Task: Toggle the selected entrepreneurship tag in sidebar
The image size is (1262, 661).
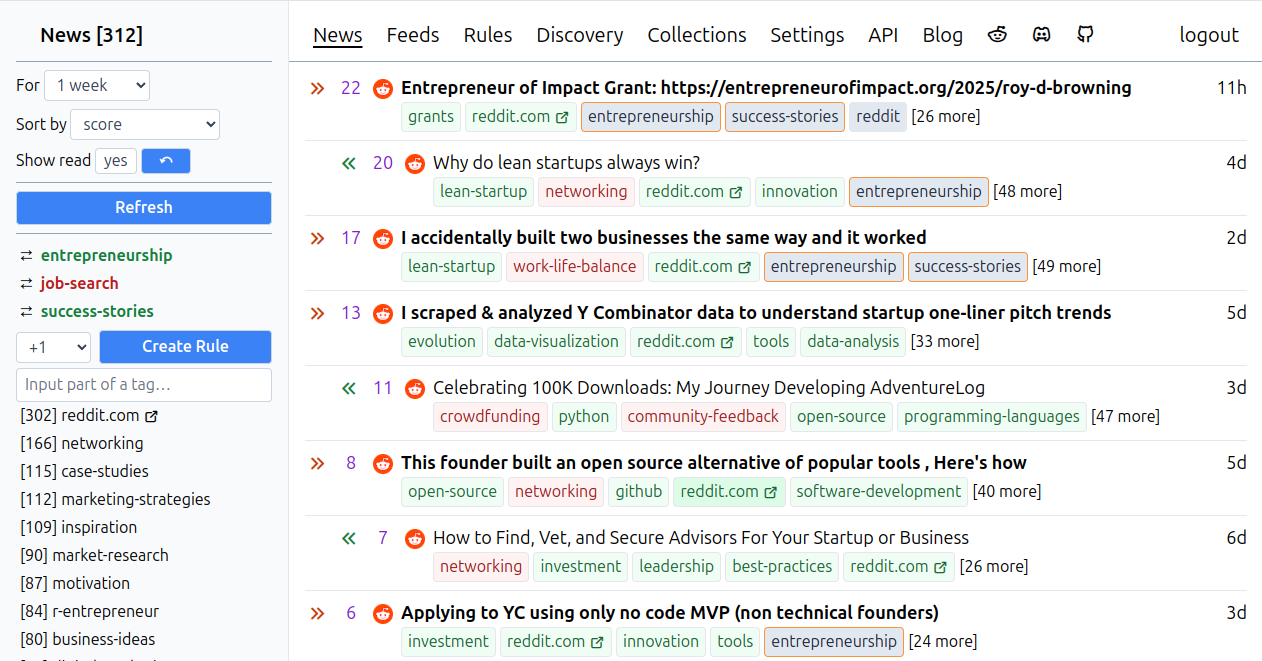Action: pyautogui.click(x=107, y=256)
